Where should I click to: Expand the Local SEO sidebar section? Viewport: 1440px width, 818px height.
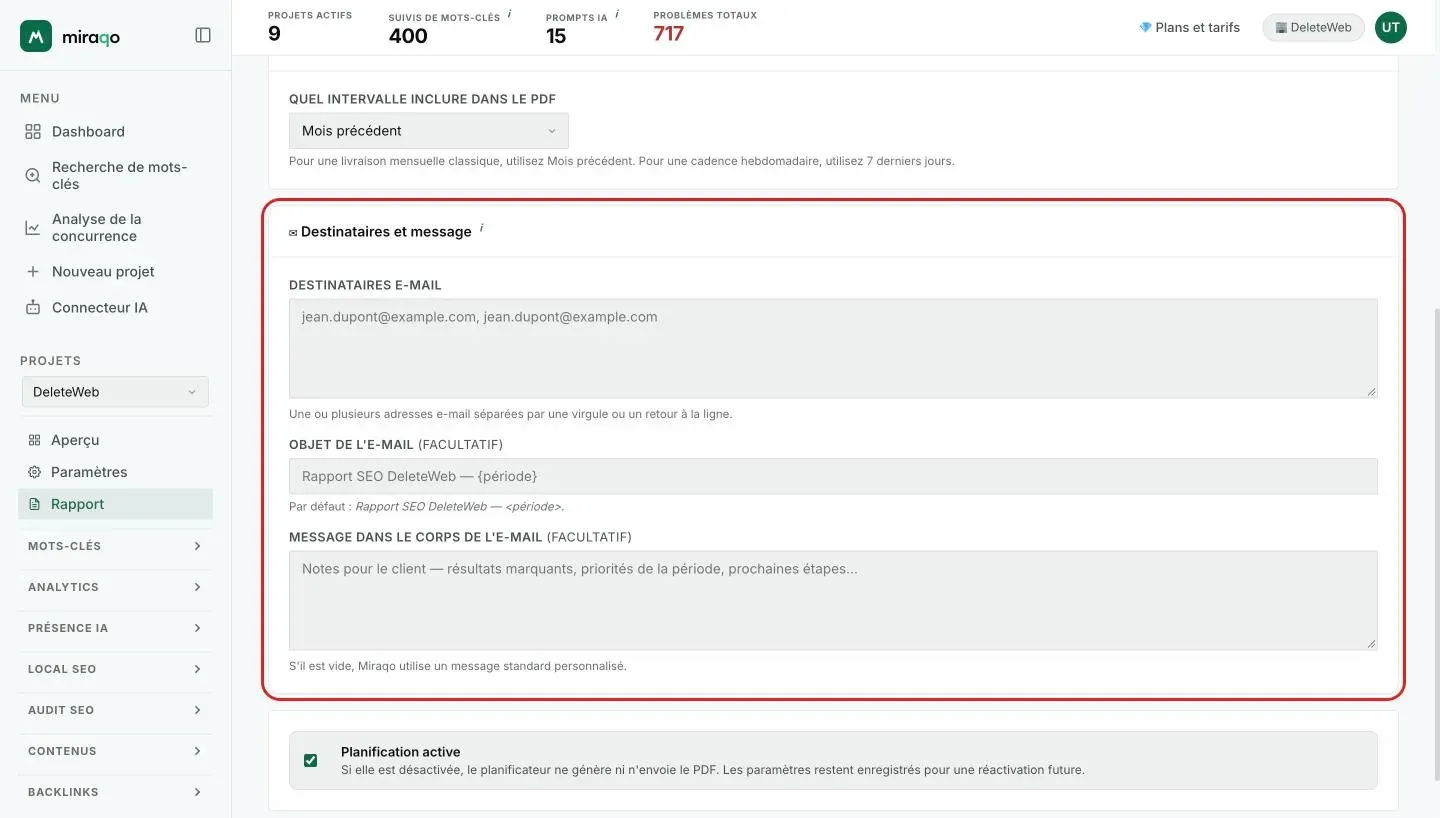pyautogui.click(x=115, y=669)
